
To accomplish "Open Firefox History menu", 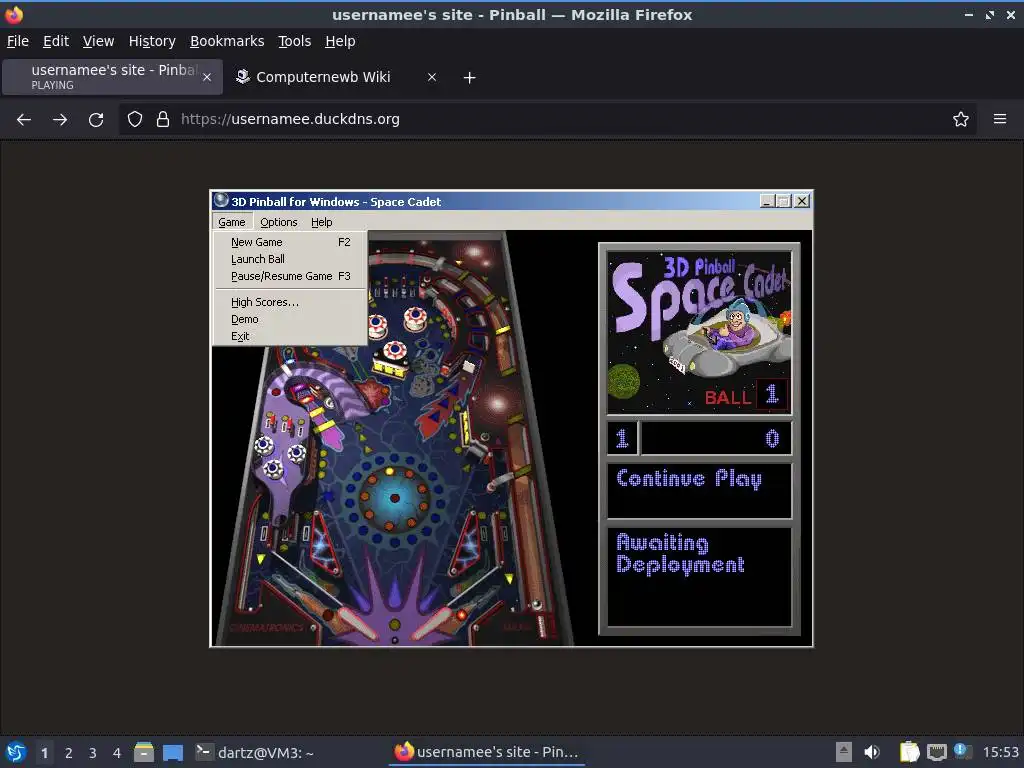I will pos(152,41).
